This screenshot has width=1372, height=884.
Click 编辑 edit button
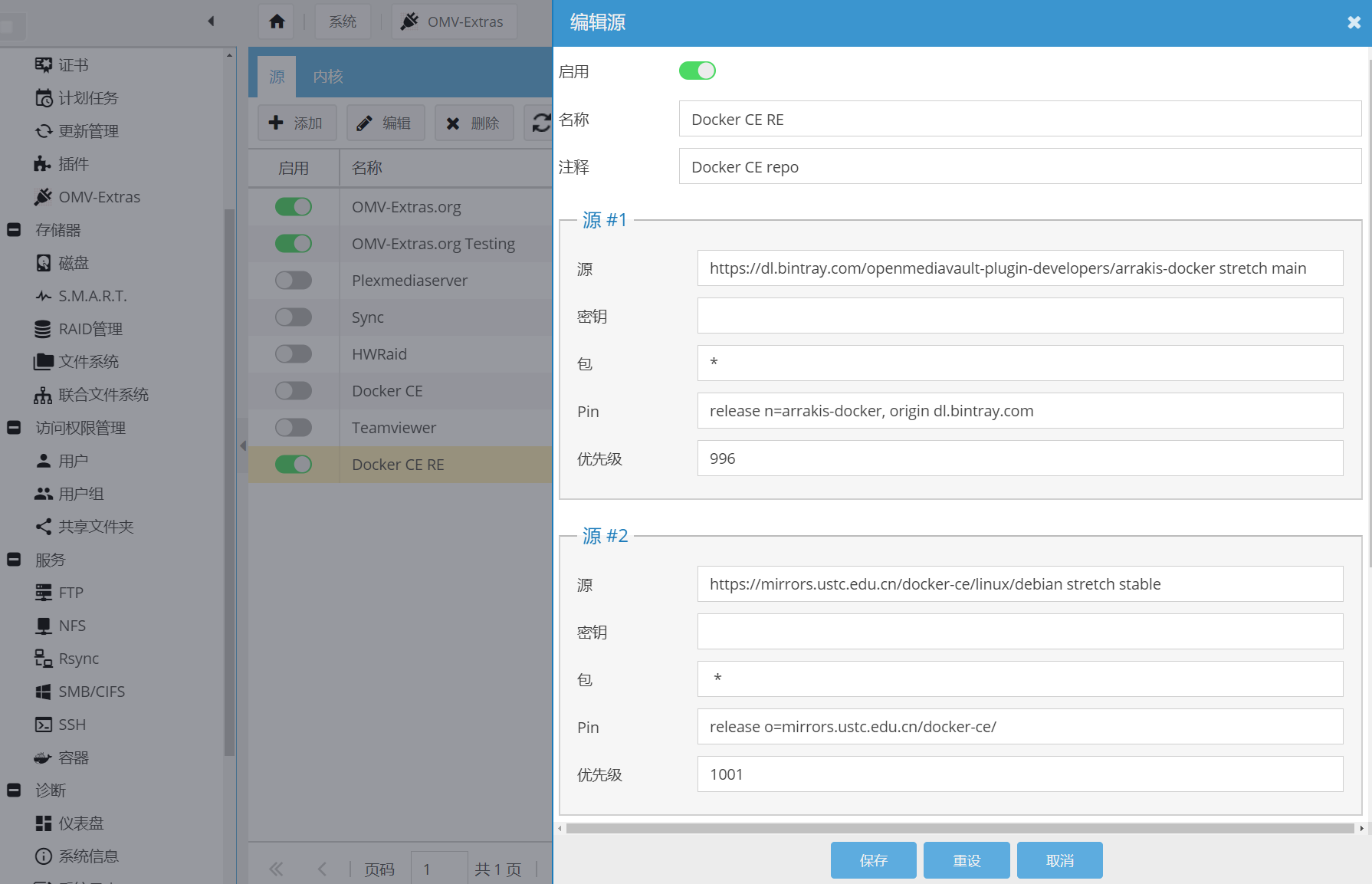pyautogui.click(x=386, y=123)
